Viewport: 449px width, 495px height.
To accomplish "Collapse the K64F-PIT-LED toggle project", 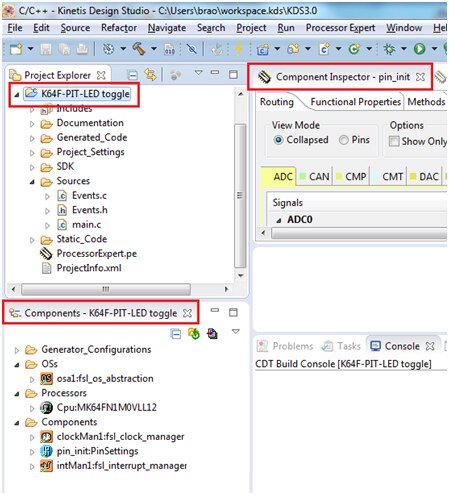I will [17, 95].
